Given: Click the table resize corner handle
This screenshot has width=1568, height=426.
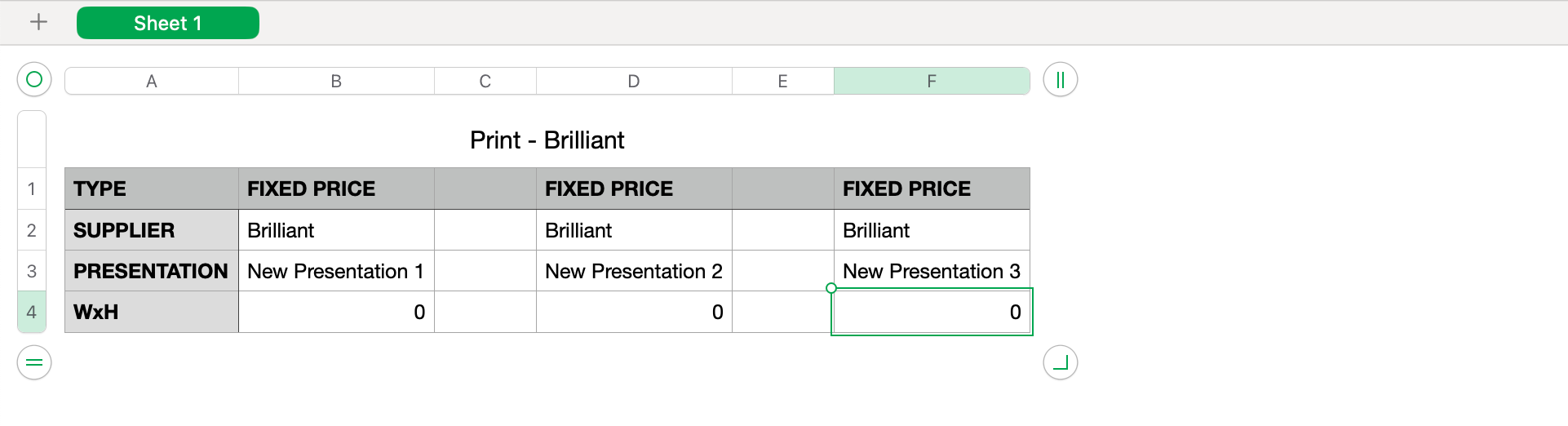Looking at the screenshot, I should coord(1060,362).
